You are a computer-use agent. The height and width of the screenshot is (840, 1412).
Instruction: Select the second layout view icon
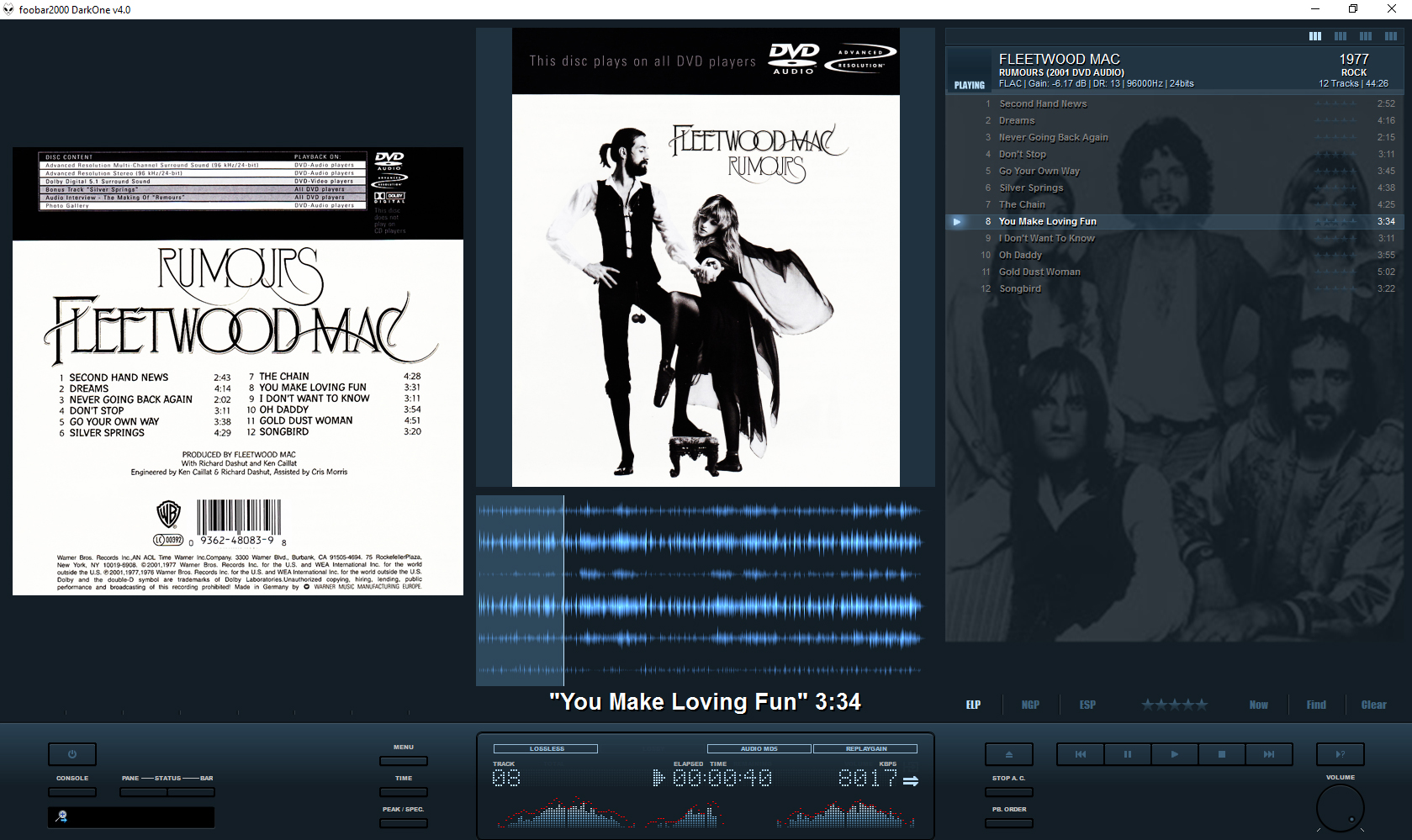pos(1341,36)
